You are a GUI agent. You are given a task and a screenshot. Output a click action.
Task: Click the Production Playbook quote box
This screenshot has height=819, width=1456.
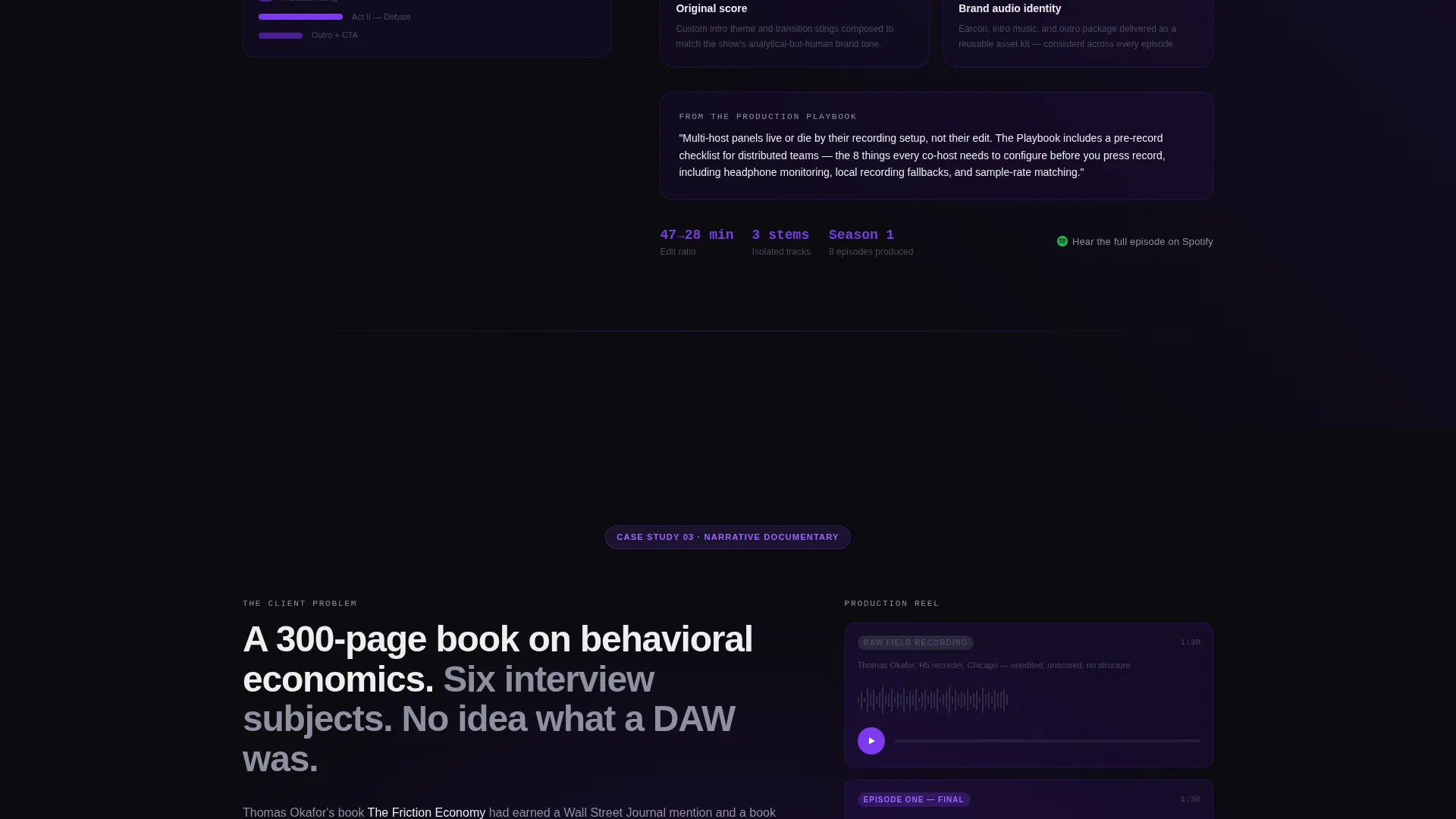(936, 146)
